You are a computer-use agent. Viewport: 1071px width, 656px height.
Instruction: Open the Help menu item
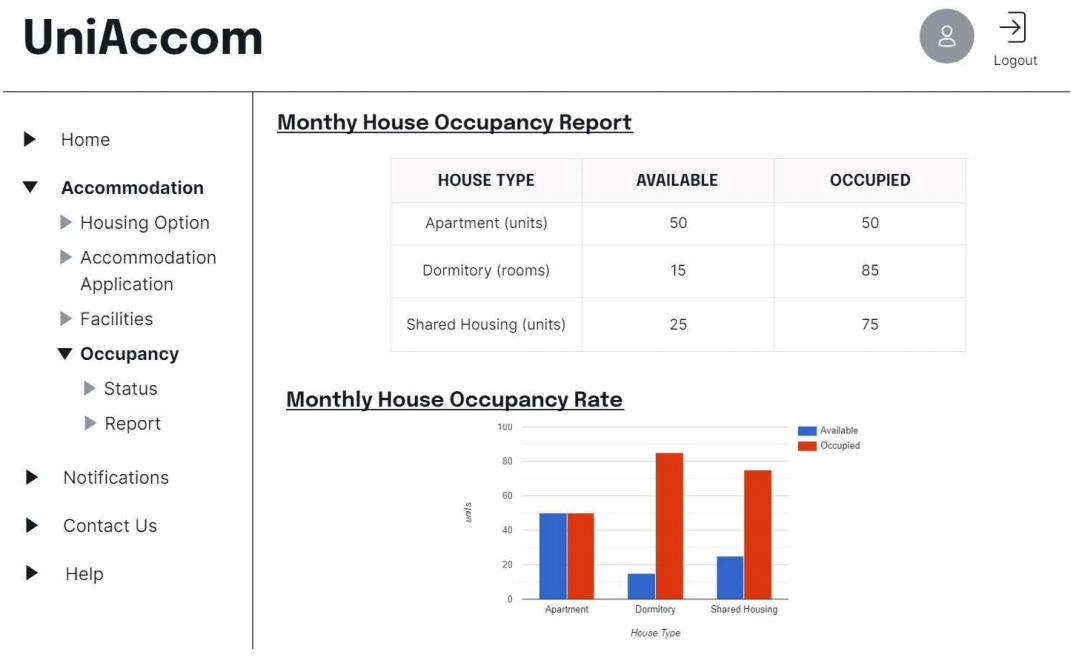click(84, 574)
